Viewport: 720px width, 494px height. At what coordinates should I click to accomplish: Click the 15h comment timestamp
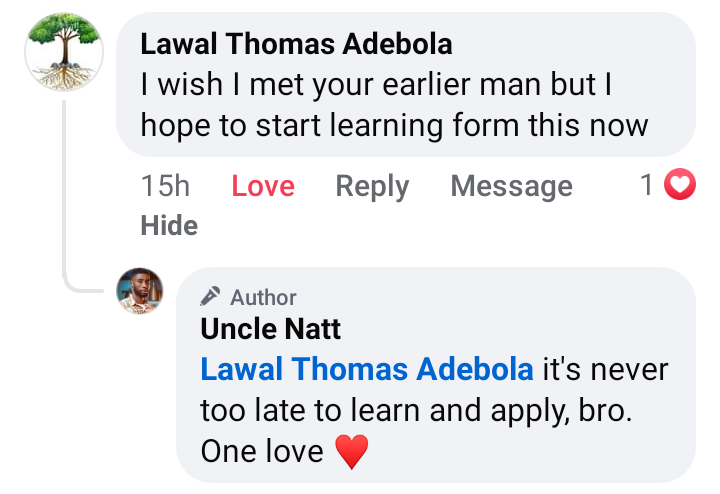165,186
